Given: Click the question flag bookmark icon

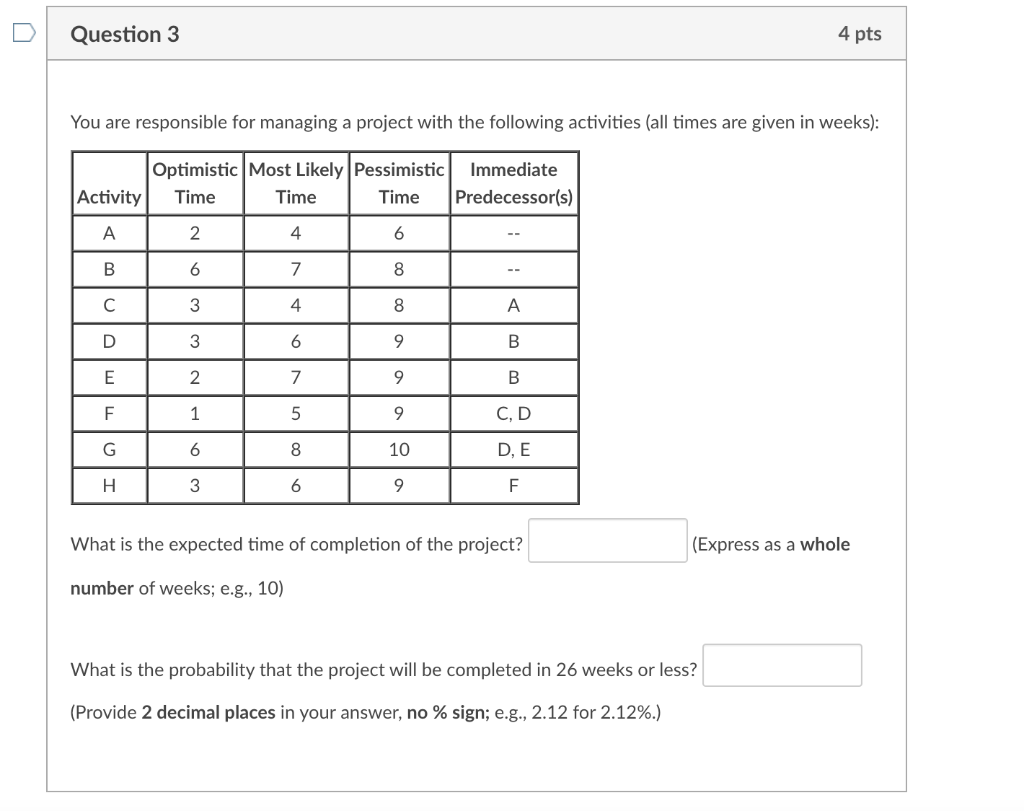Looking at the screenshot, I should 24,31.
